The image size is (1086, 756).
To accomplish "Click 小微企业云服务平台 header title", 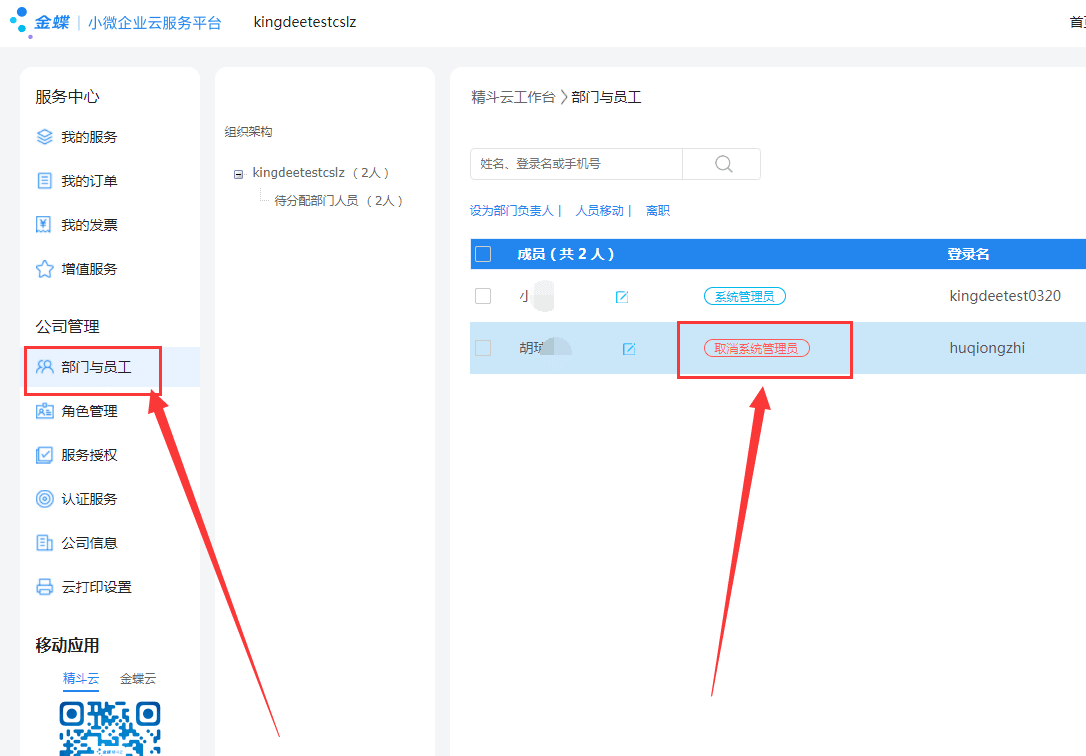I will [x=154, y=23].
